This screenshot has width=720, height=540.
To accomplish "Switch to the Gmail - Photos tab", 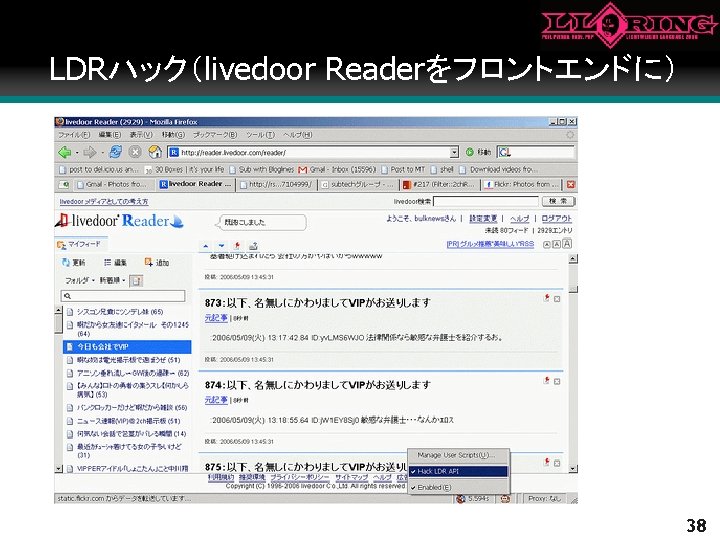I will (x=111, y=185).
